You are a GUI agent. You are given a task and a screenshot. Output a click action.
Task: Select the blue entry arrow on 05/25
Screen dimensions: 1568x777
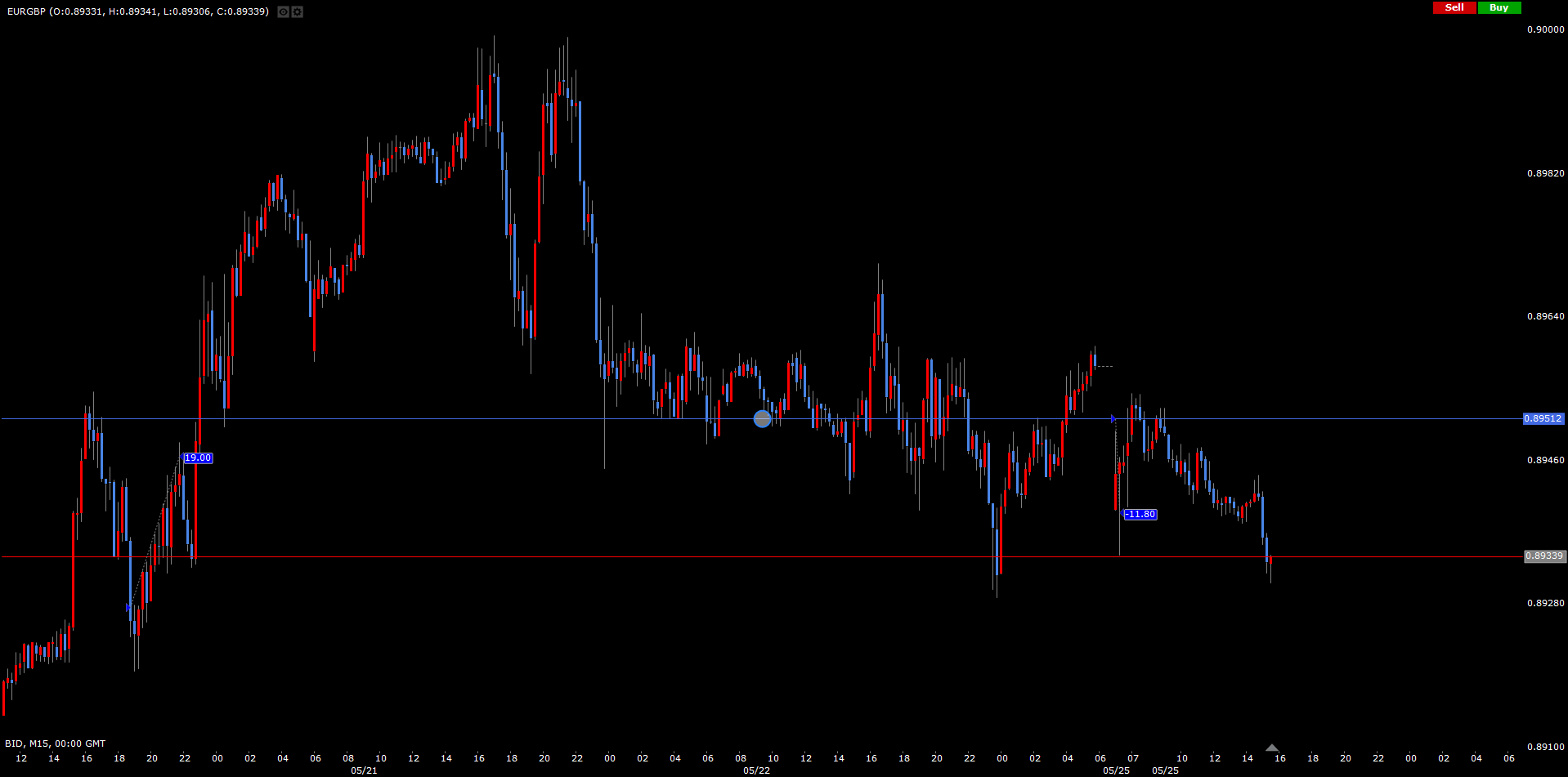point(1113,419)
